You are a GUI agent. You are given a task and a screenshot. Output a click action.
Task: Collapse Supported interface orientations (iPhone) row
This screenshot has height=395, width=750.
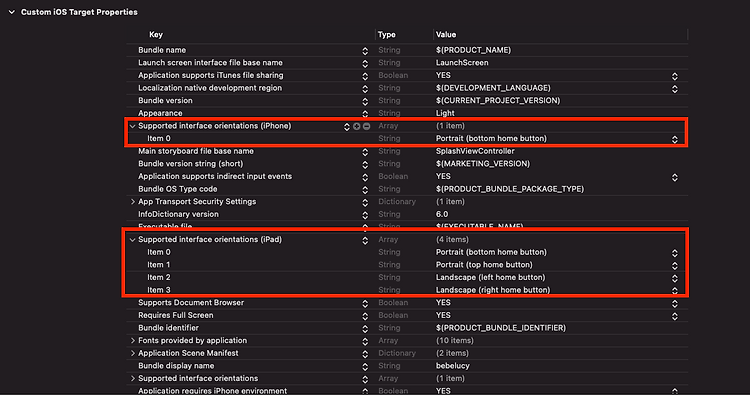(x=132, y=126)
